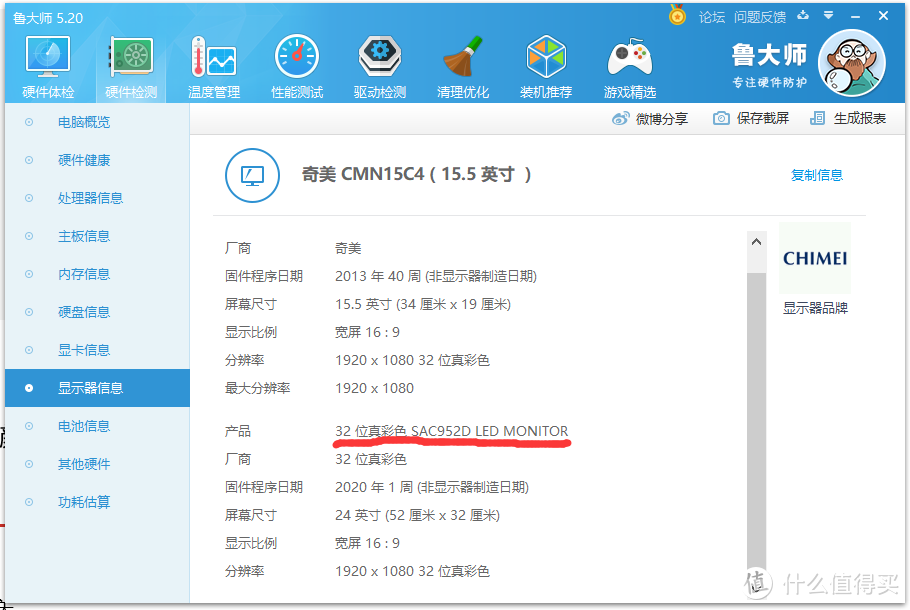Viewport: 910px width, 610px height.
Task: Click the Weibo share icon
Action: click(x=620, y=118)
